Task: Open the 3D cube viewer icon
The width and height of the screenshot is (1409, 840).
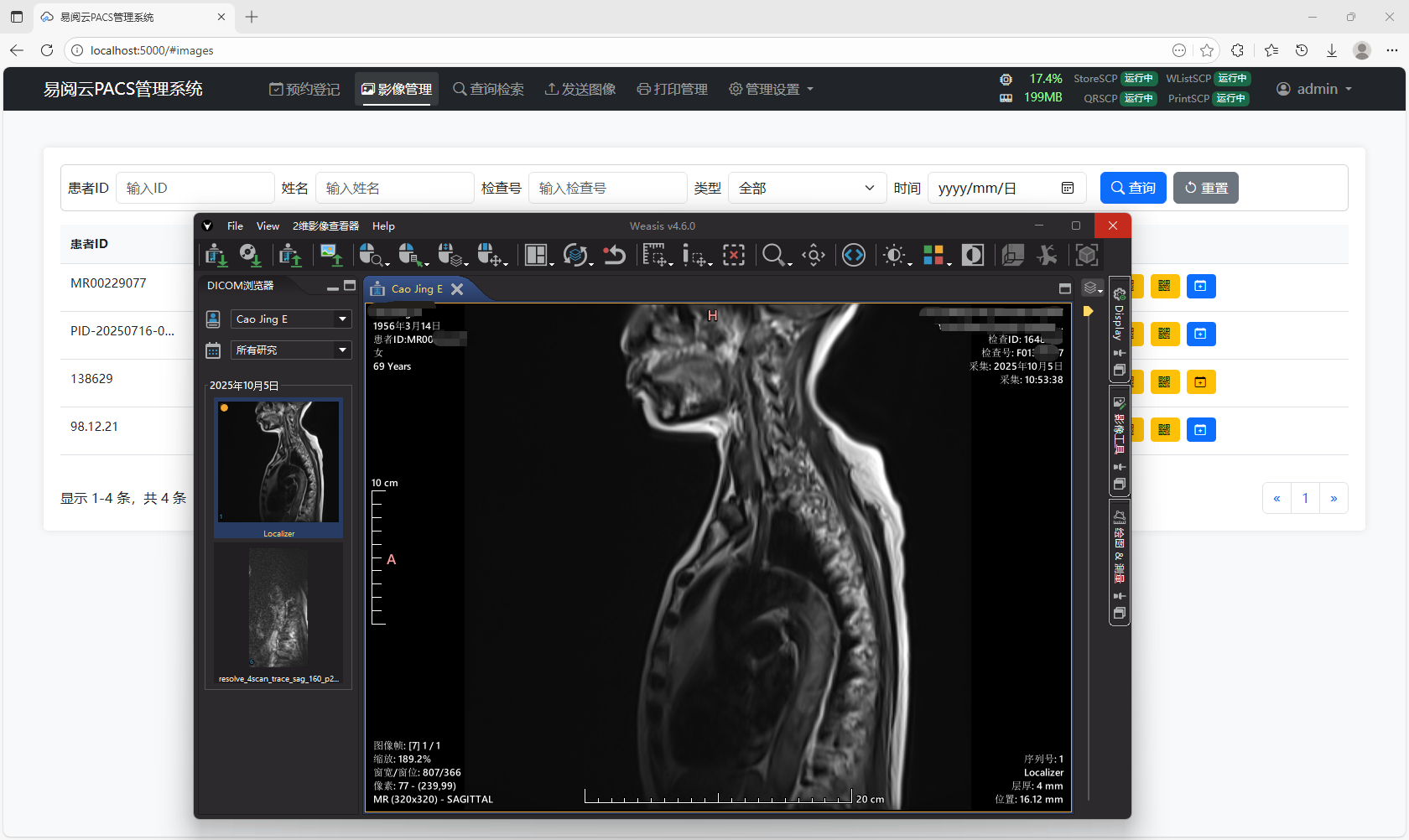Action: click(x=1087, y=255)
